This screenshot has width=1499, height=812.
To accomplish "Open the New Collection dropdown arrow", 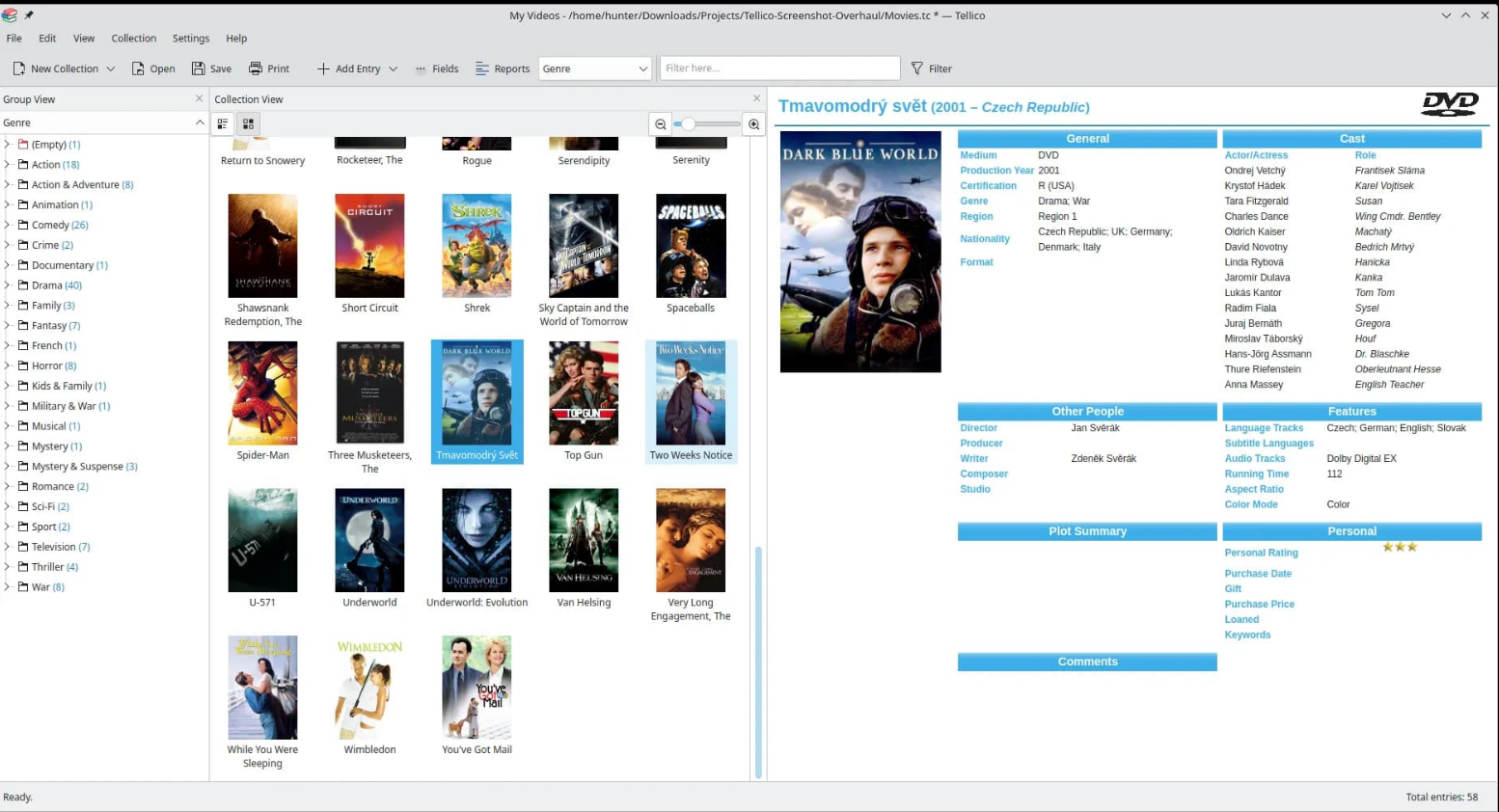I will pyautogui.click(x=111, y=68).
